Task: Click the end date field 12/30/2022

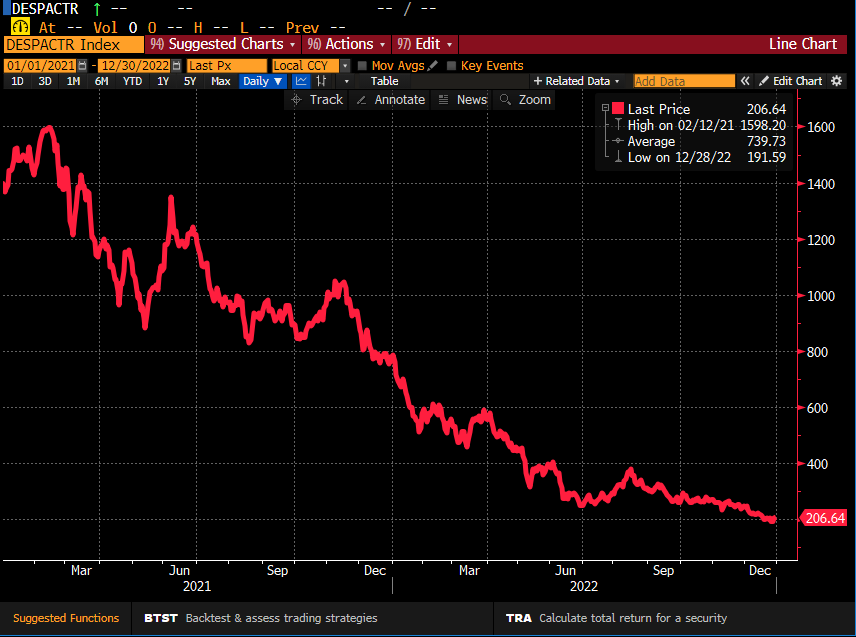Action: (135, 66)
